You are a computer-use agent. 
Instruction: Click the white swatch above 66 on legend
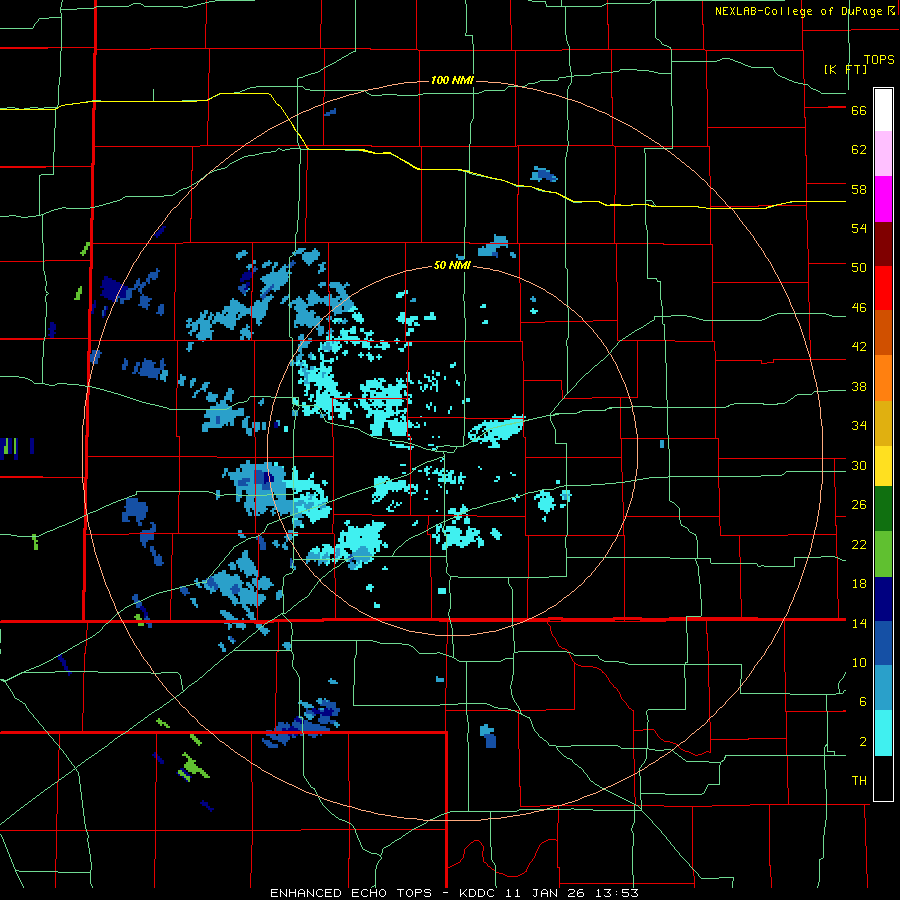click(883, 110)
